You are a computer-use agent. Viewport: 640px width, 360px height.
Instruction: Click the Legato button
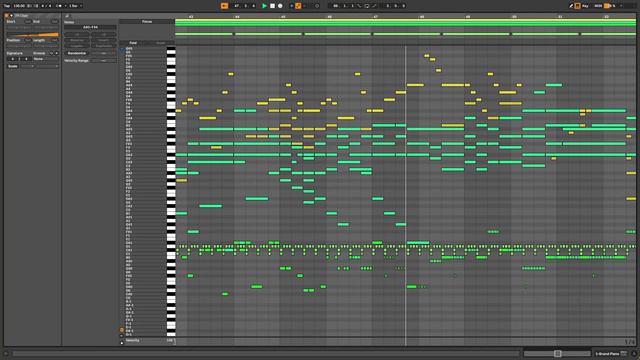pos(77,46)
